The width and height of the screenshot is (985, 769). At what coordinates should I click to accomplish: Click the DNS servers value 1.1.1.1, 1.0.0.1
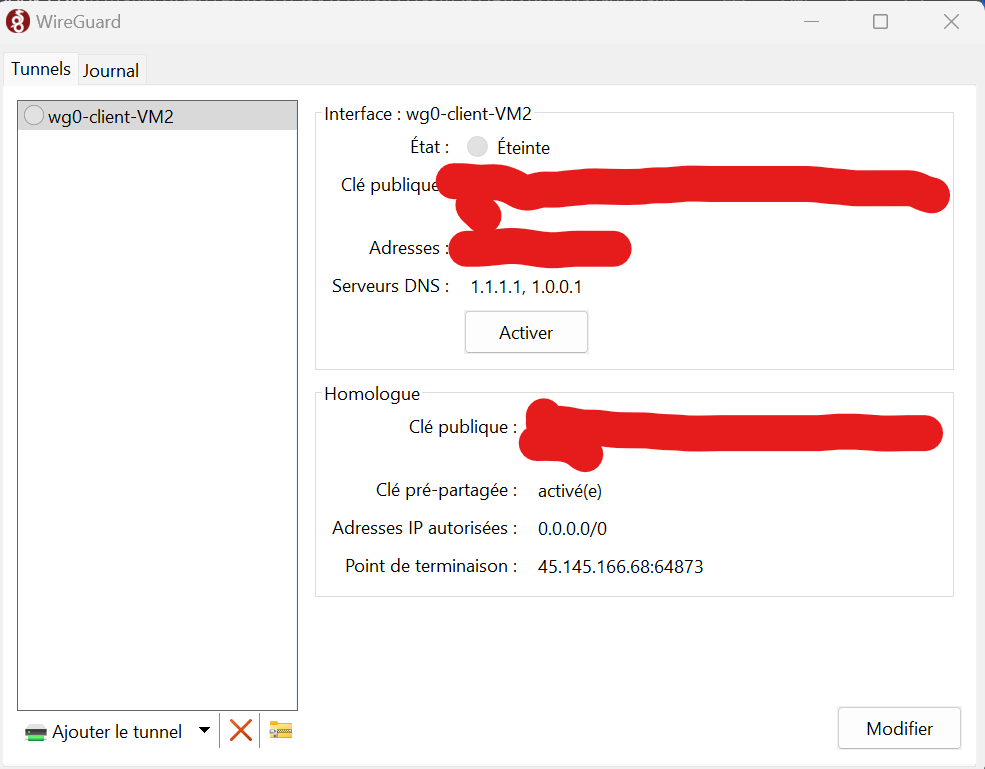pos(526,287)
